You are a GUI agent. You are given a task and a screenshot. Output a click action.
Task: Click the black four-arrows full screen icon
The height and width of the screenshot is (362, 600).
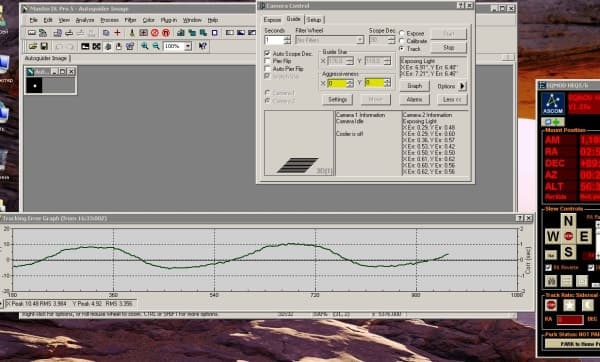click(x=96, y=46)
